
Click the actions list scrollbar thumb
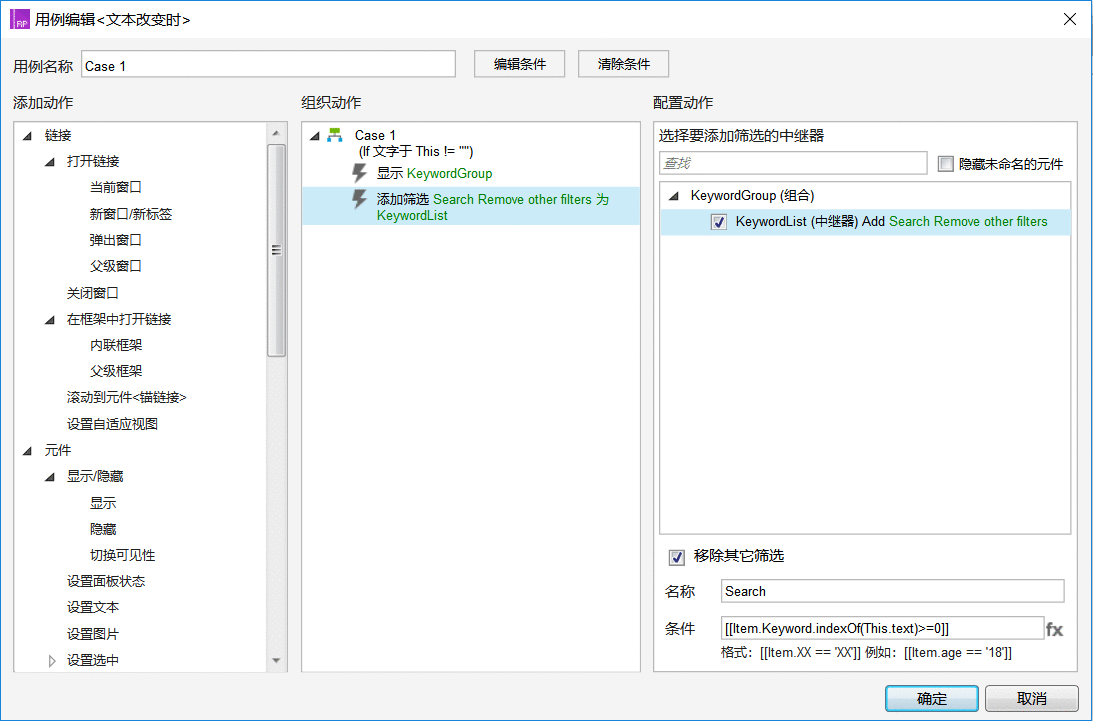pos(276,250)
